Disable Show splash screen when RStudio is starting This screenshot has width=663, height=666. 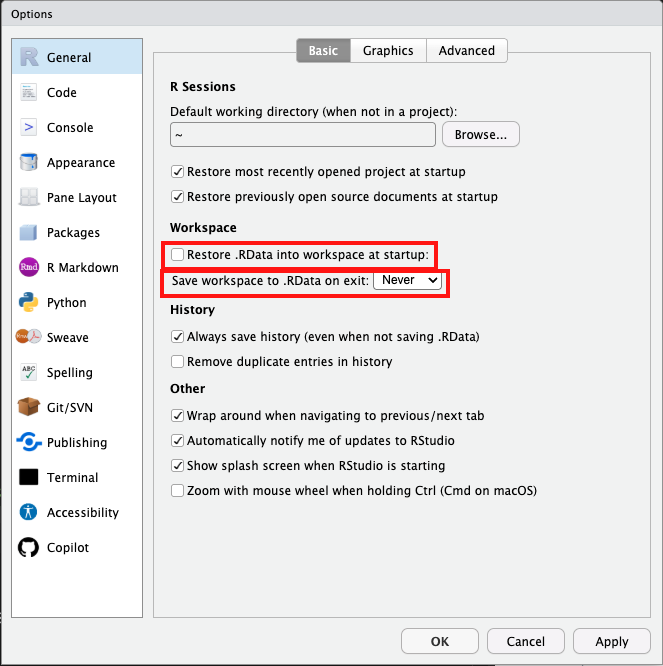tap(178, 466)
